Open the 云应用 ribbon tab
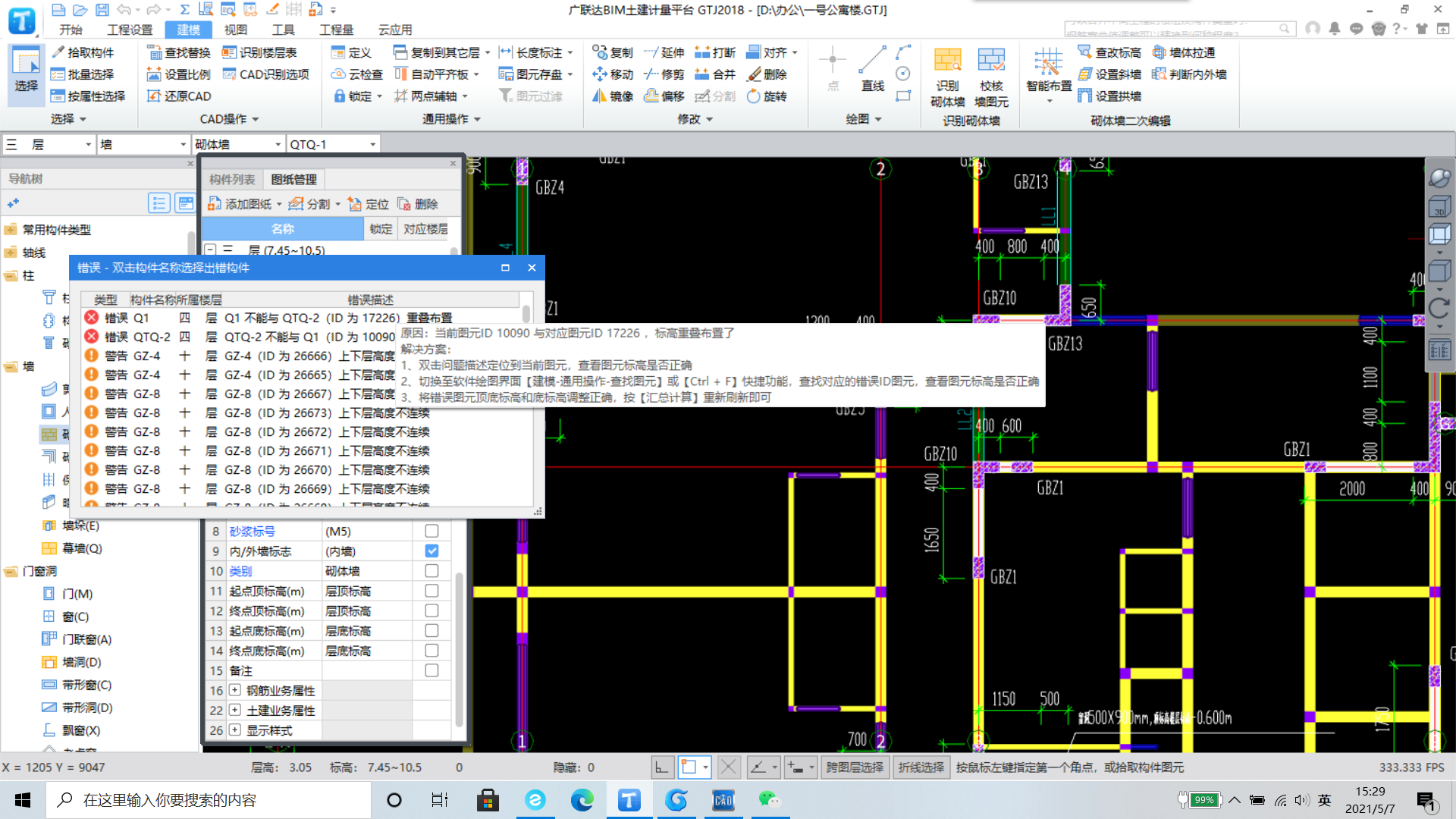1456x819 pixels. click(x=395, y=30)
